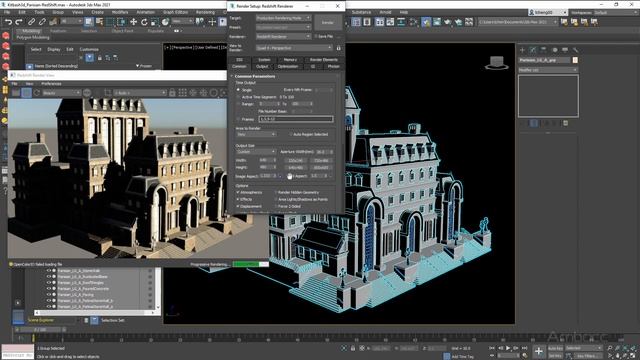Image resolution: width=640 pixels, height=360 pixels.
Task: Click the Play Animation button
Action: click(508, 348)
